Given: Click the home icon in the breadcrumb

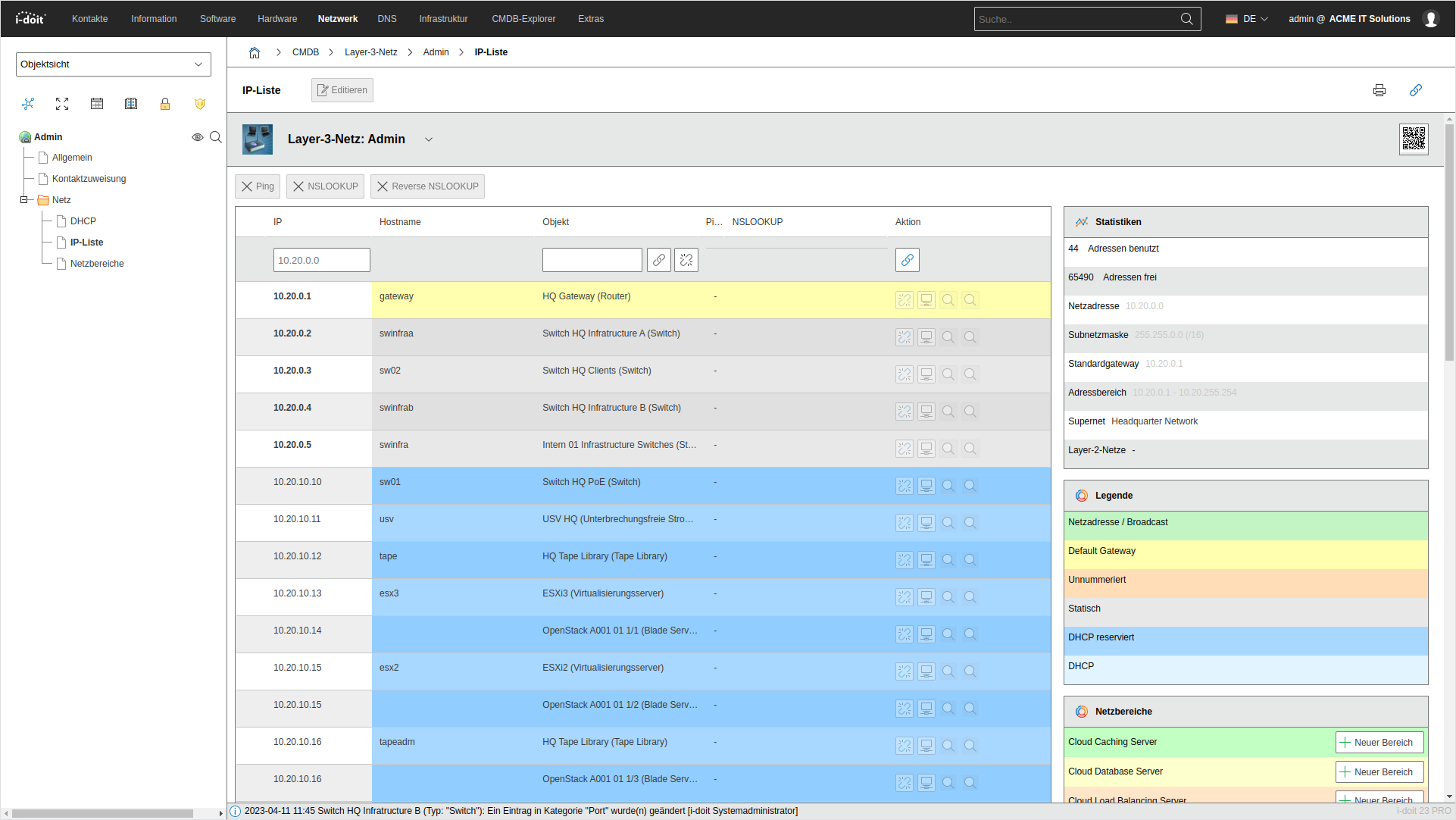Looking at the screenshot, I should pos(255,52).
